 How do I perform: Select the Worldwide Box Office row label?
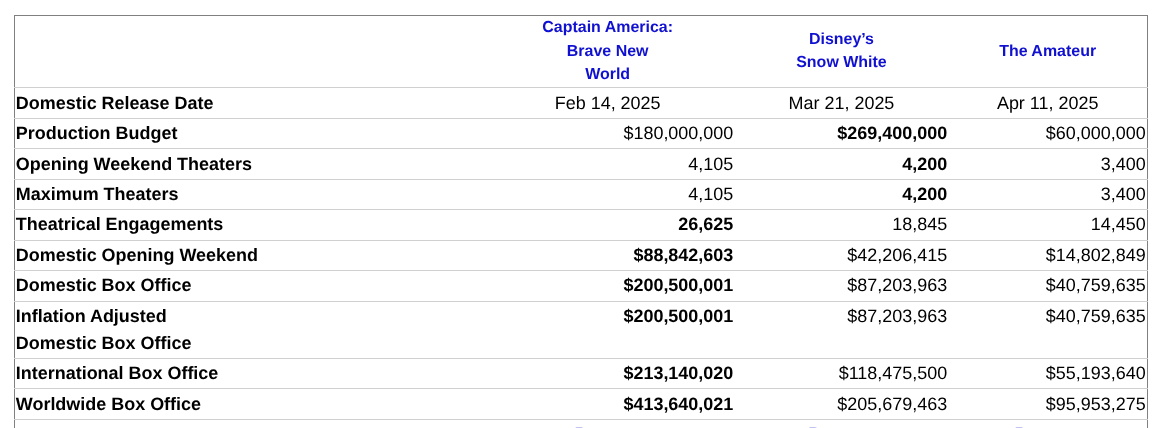click(x=109, y=404)
